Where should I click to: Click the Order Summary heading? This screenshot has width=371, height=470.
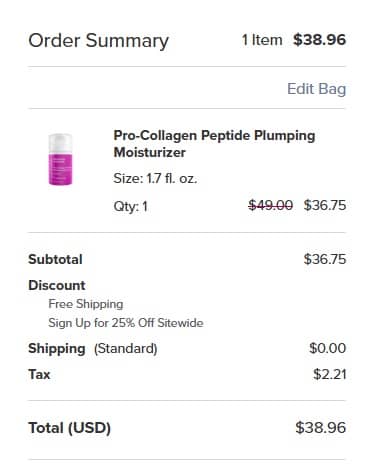point(99,41)
